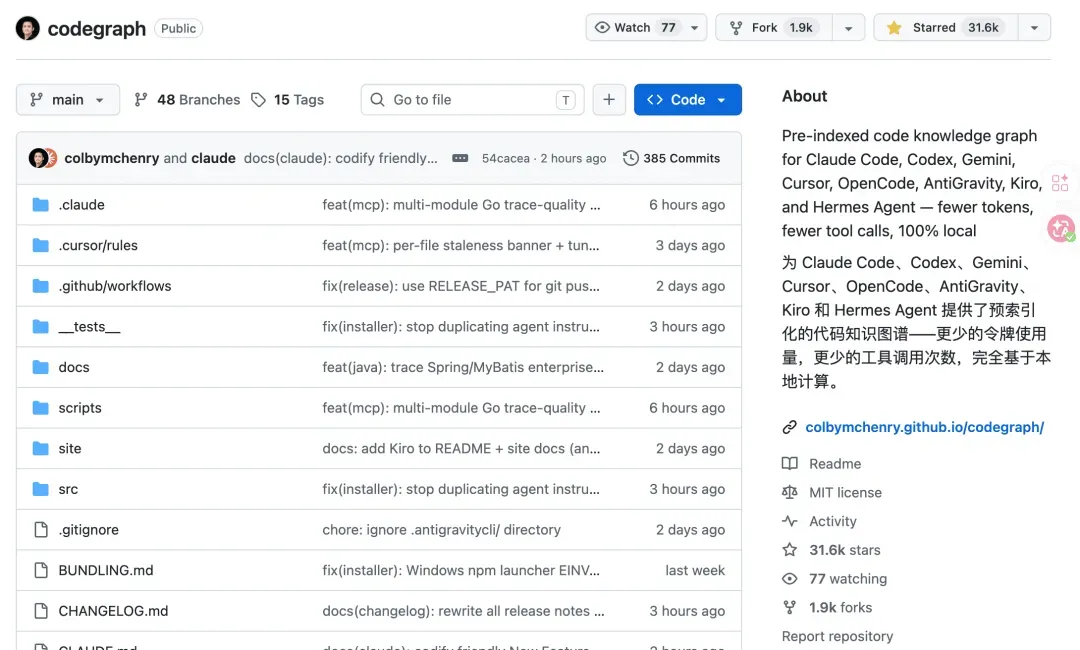Click the pink translate extension icon
This screenshot has height=650, width=1080.
point(1061,228)
